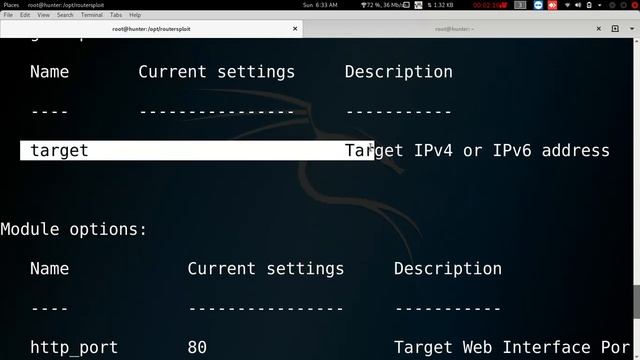640x360 pixels.
Task: Expand the tab list dropdown arrow
Action: tap(632, 29)
